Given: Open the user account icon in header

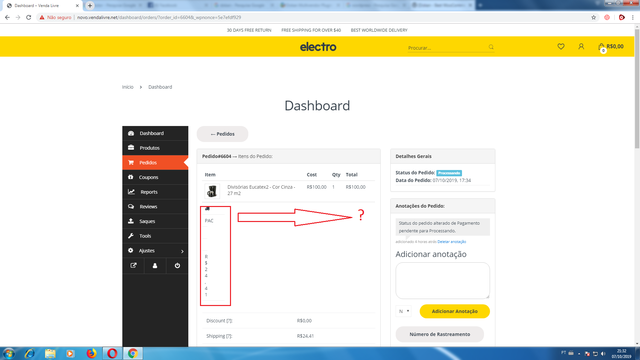Looking at the screenshot, I should tap(581, 47).
